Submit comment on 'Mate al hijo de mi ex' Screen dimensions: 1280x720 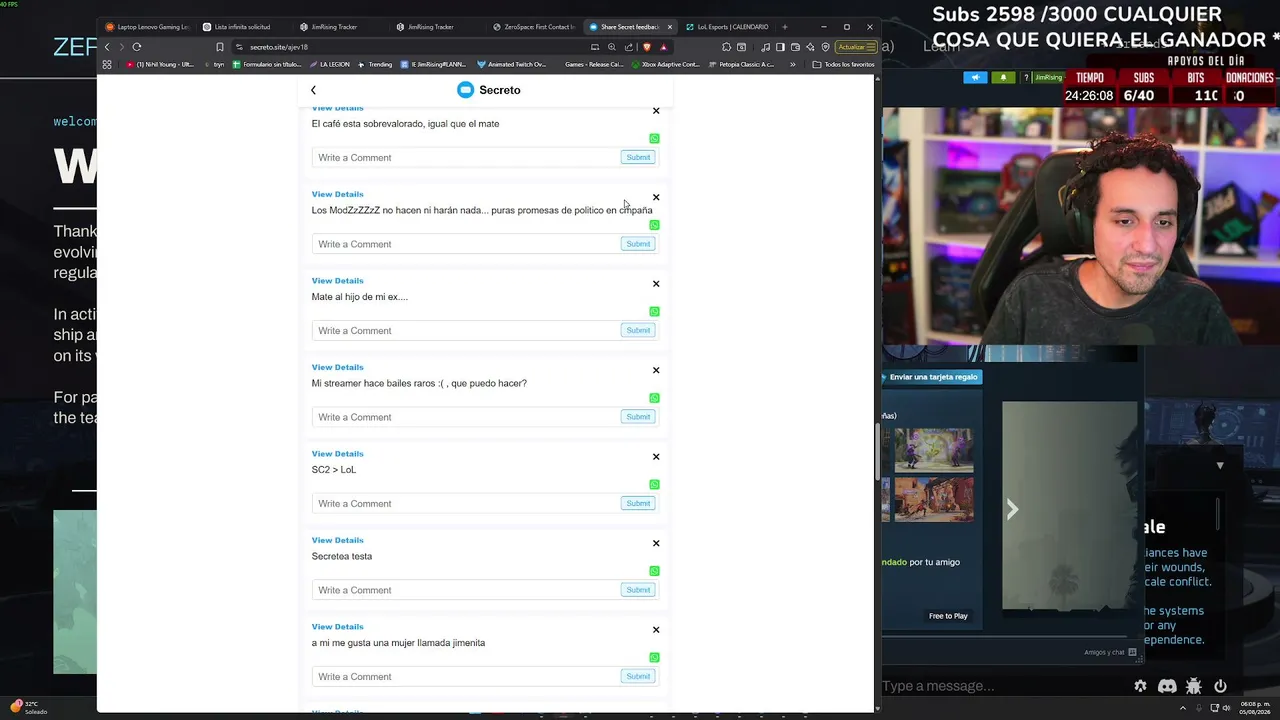click(638, 330)
